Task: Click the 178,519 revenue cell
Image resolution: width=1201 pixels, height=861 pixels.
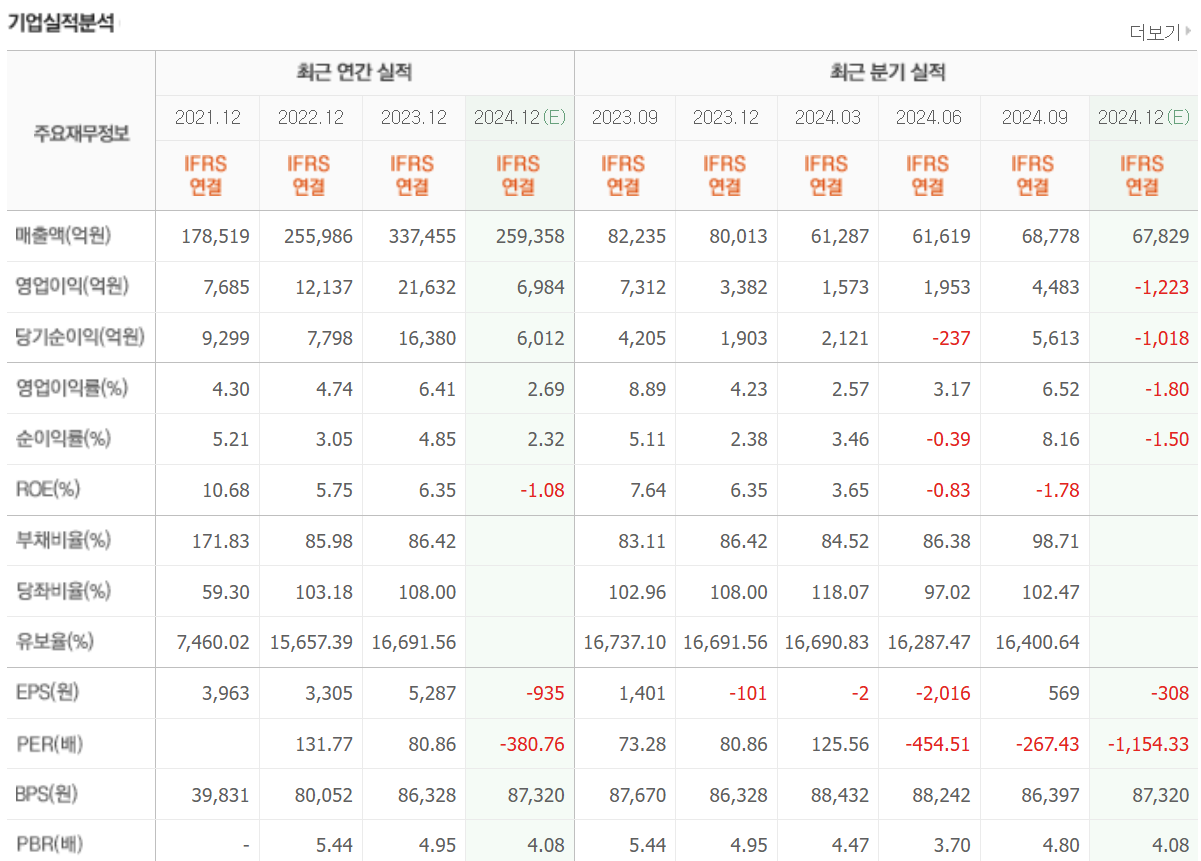Action: tap(216, 237)
